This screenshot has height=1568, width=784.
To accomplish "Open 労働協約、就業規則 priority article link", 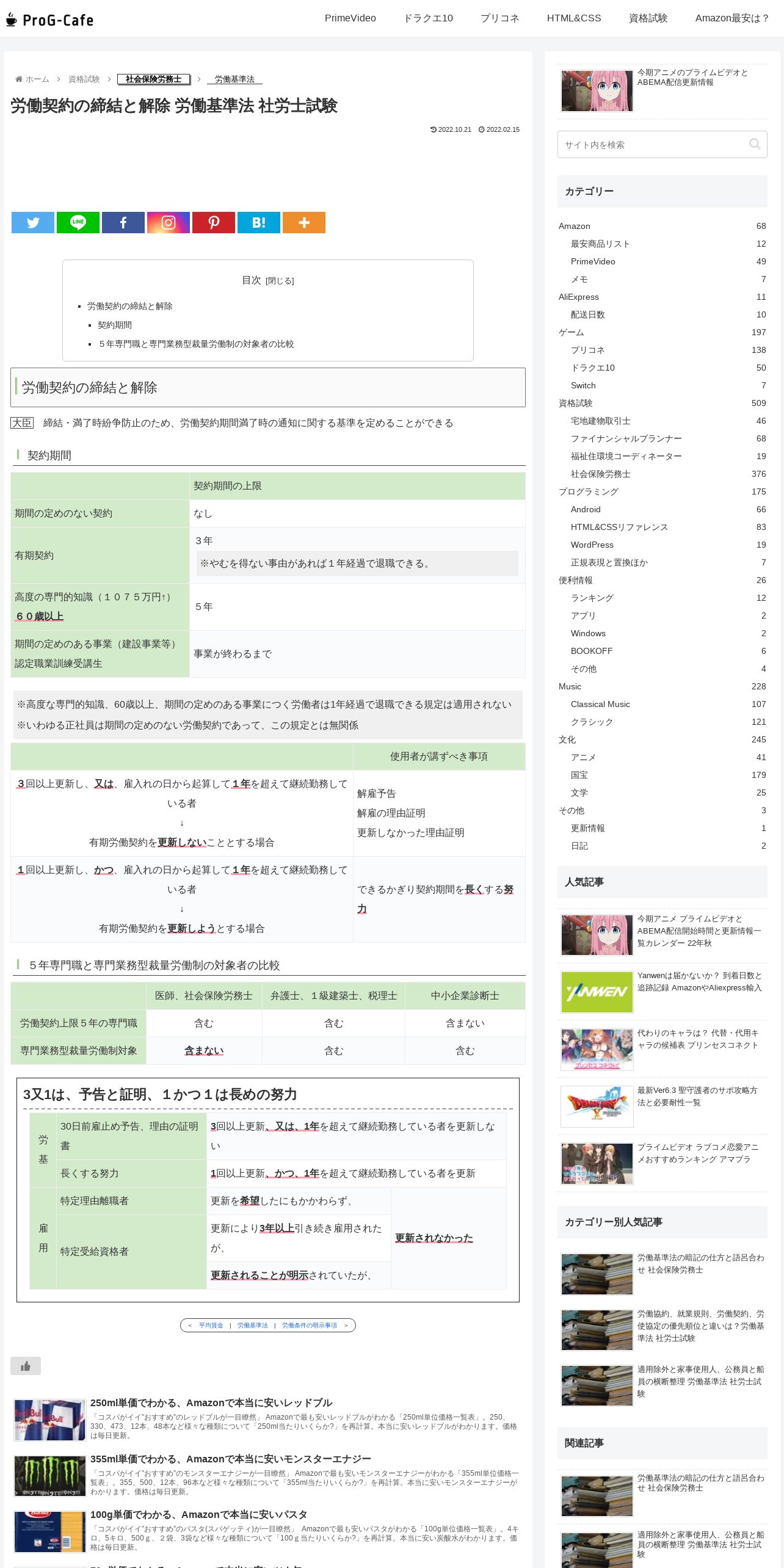I will [x=700, y=1326].
